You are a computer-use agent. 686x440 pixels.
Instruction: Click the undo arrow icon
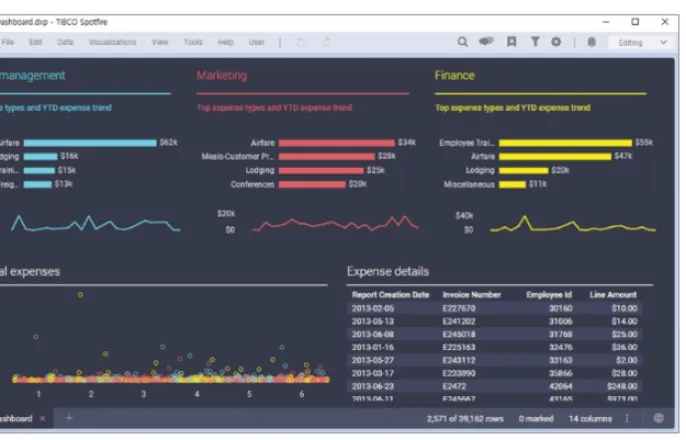tap(300, 42)
